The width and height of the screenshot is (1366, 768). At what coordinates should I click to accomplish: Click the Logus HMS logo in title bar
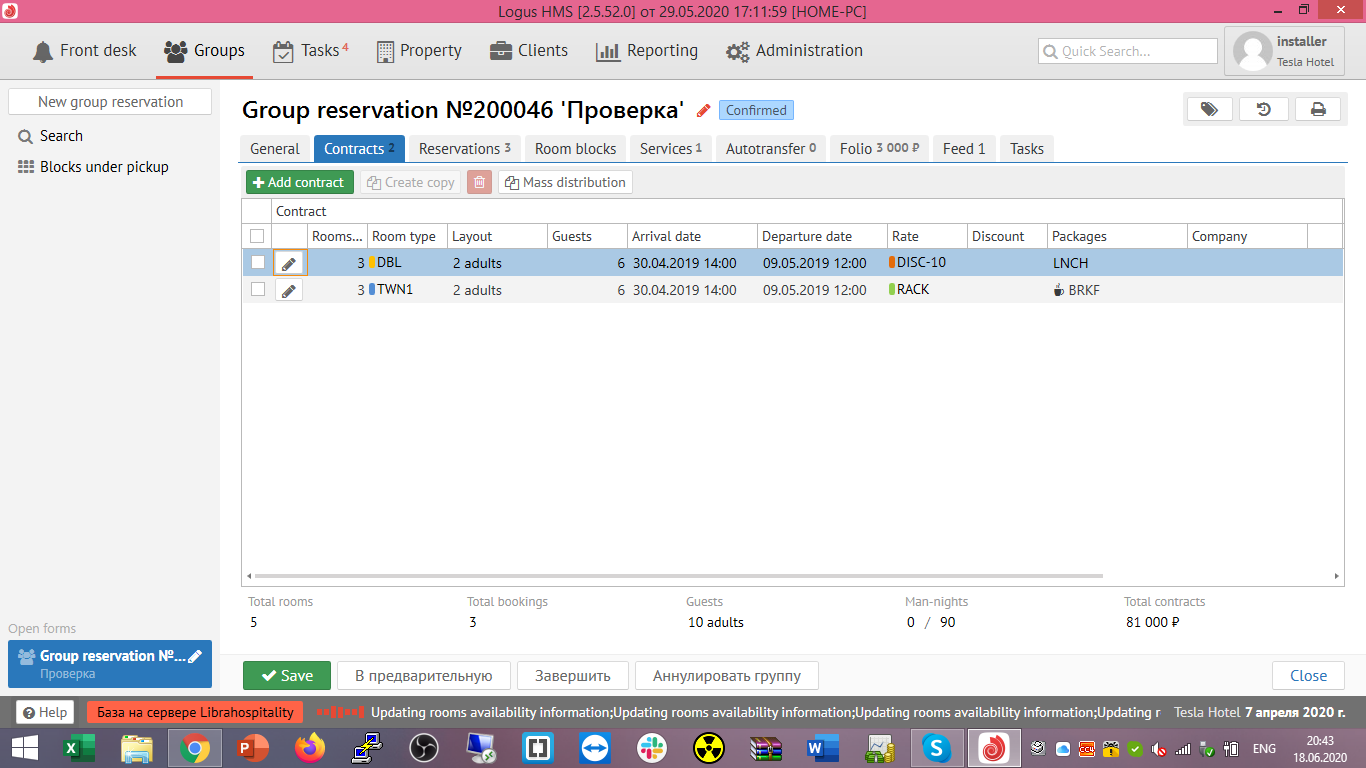pos(11,11)
